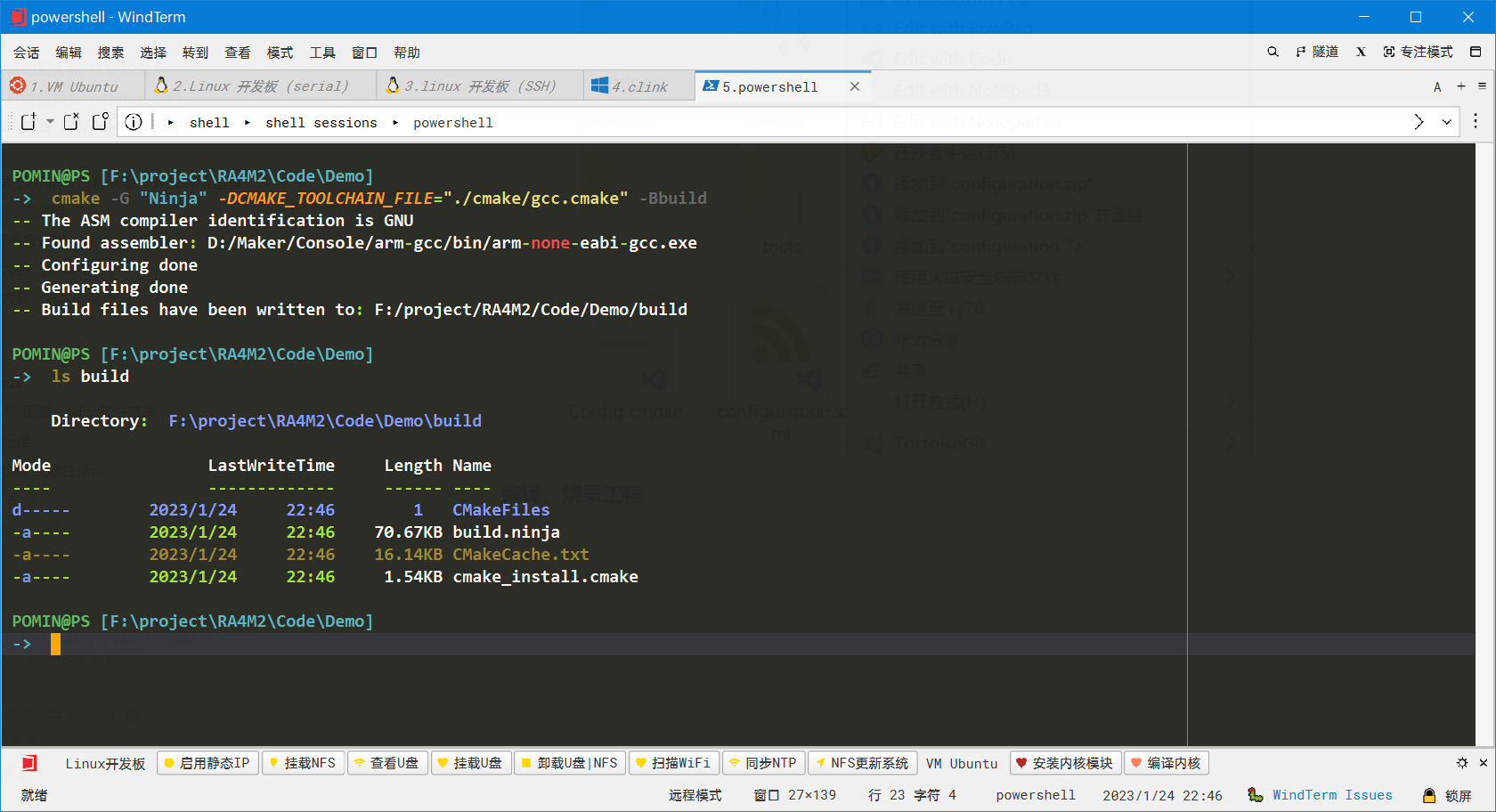Click the CMakeFiles directory name

[x=501, y=509]
